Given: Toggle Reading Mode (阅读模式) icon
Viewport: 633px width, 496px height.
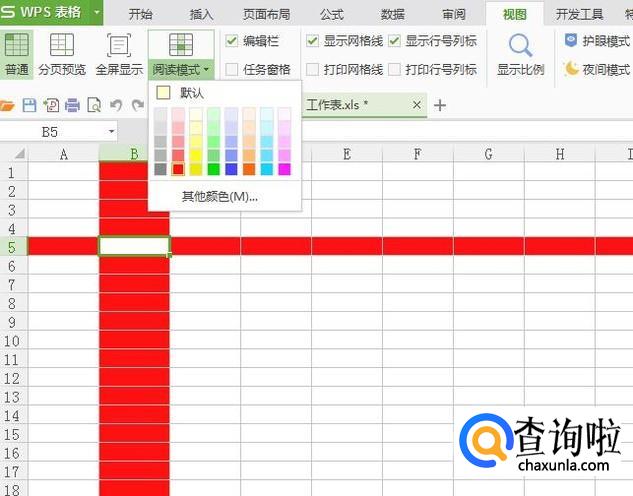Looking at the screenshot, I should coord(180,44).
